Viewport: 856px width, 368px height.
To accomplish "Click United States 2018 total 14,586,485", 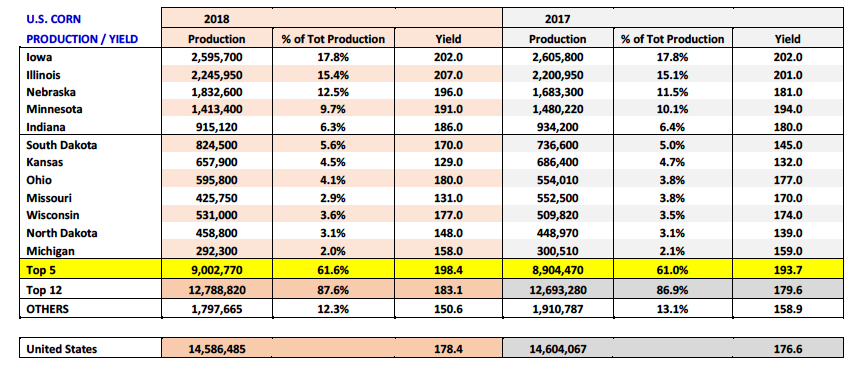I will click(217, 349).
